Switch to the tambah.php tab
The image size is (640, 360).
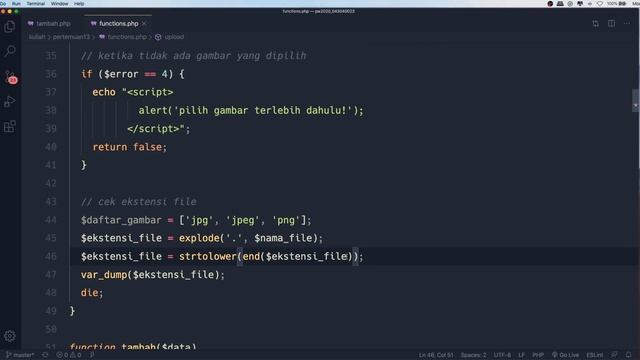49,24
